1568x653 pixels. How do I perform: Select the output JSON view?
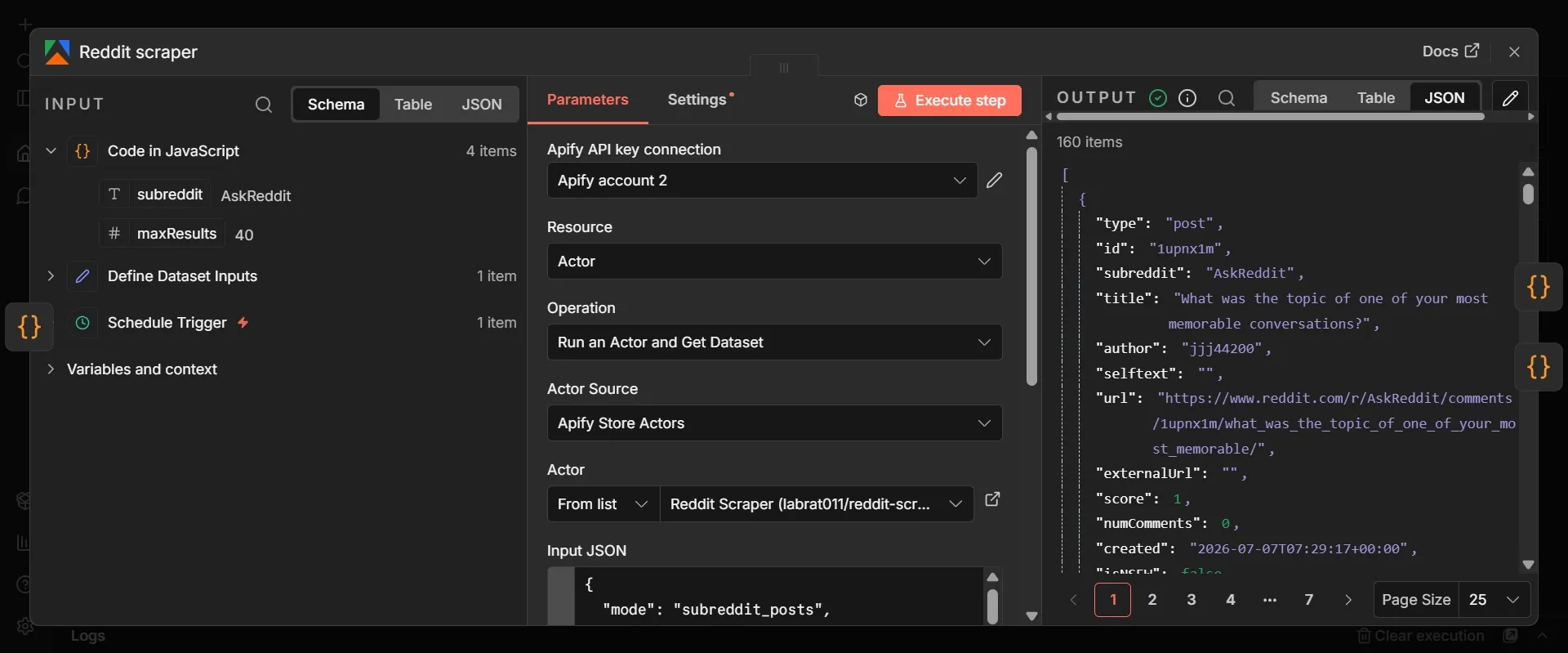(1445, 98)
